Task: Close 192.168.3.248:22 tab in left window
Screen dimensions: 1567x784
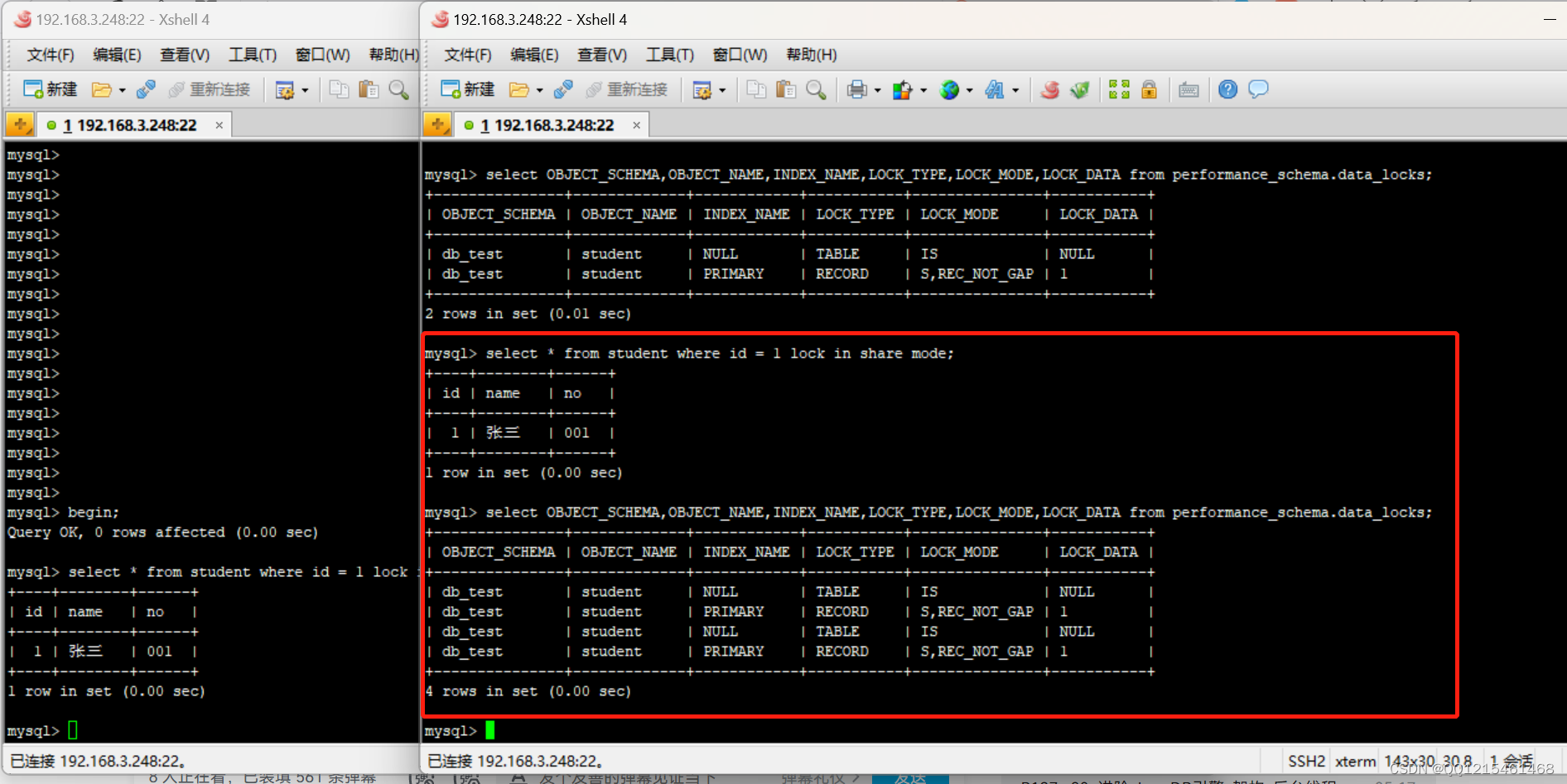Action: (219, 125)
